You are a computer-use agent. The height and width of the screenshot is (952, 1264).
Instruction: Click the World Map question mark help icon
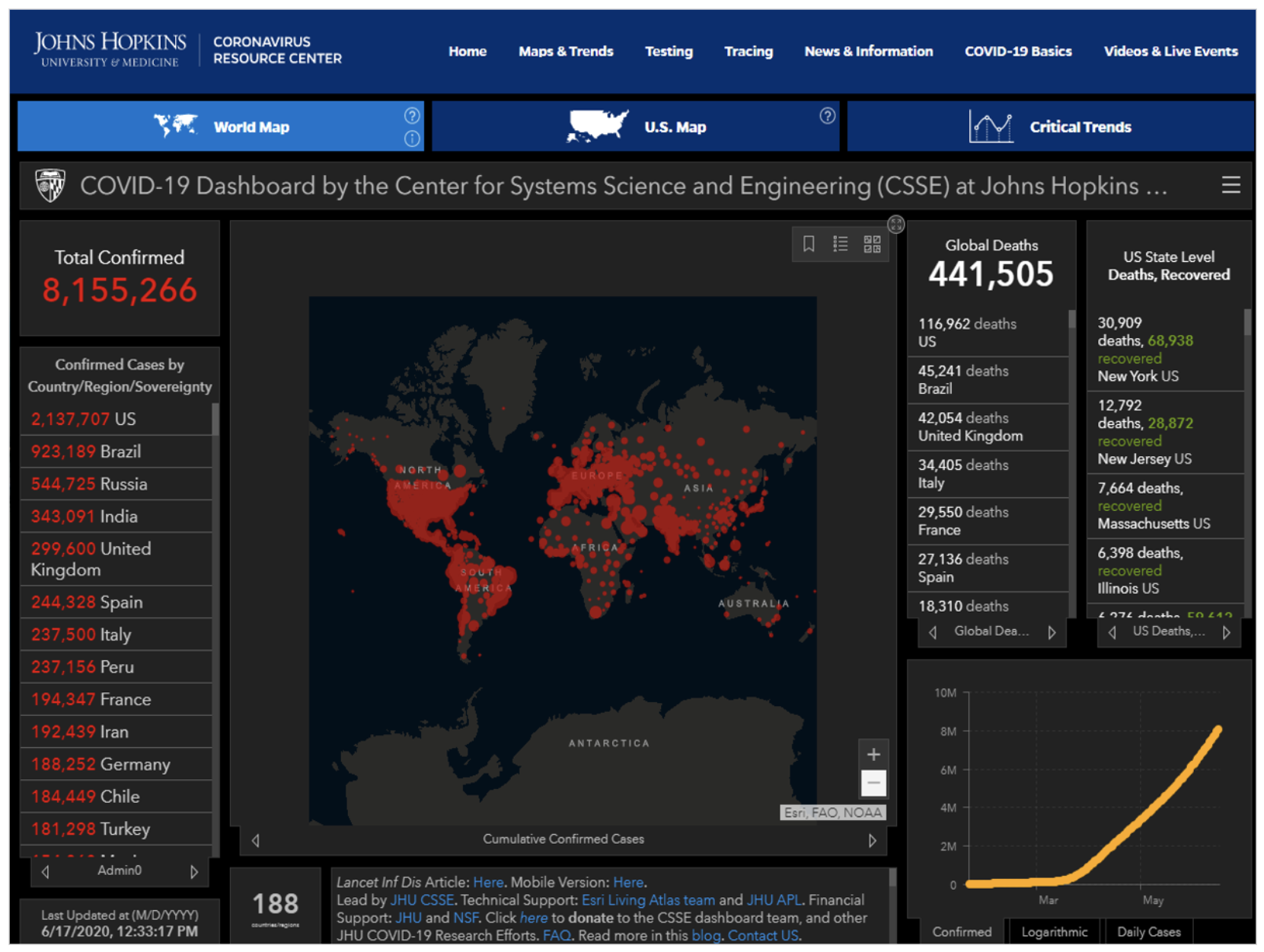[x=412, y=116]
